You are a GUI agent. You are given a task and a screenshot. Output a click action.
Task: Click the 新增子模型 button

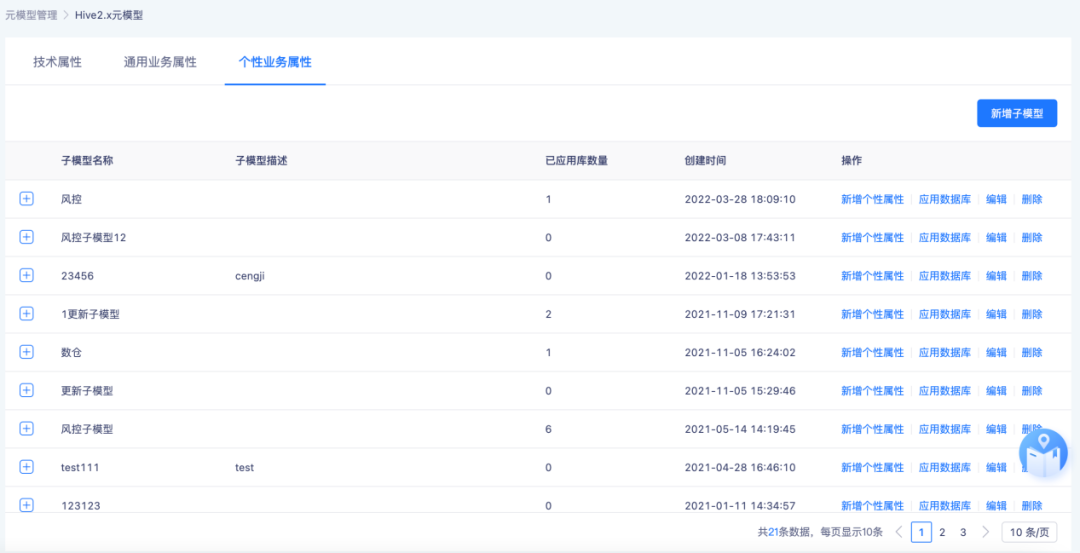point(1016,114)
